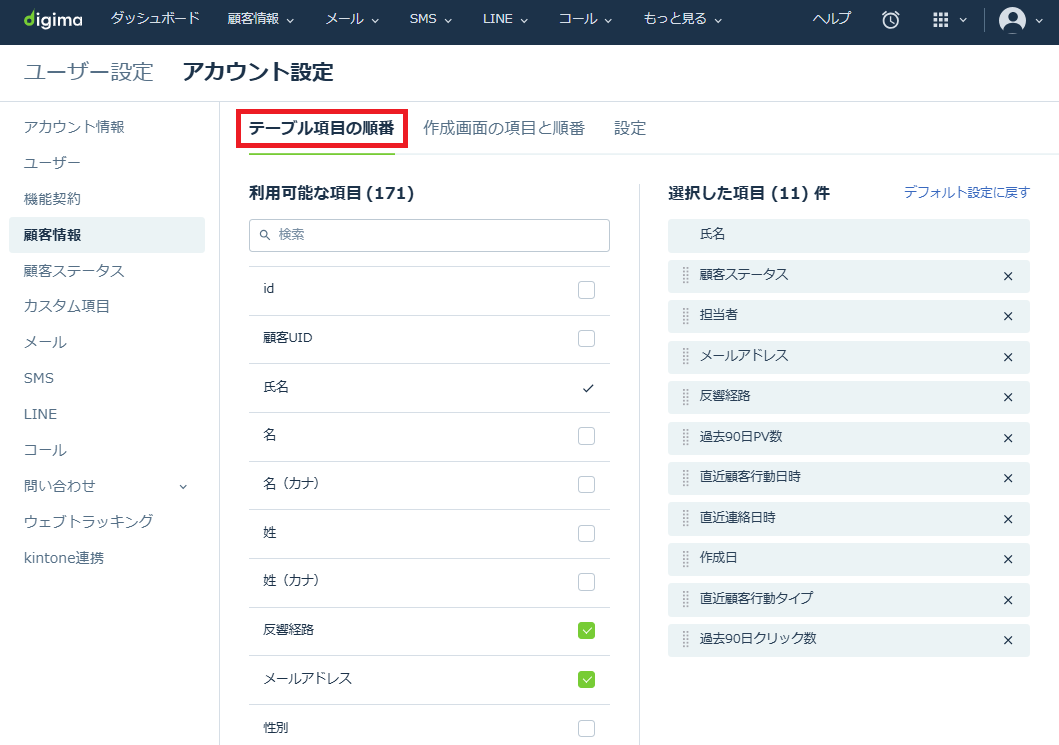Open アカウント情報 in sidebar
The height and width of the screenshot is (745, 1059).
coord(74,127)
